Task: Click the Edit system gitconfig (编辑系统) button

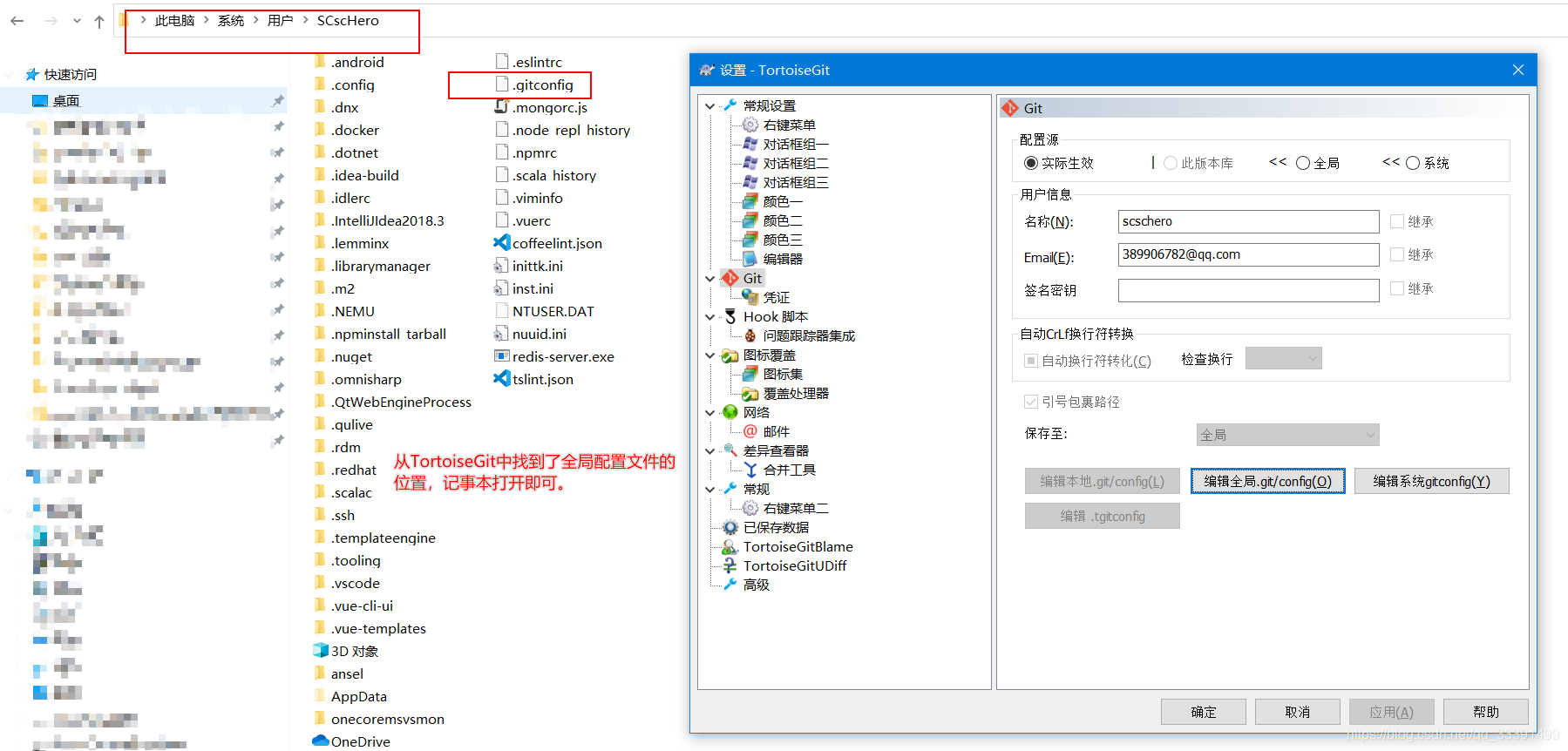Action: (x=1431, y=481)
